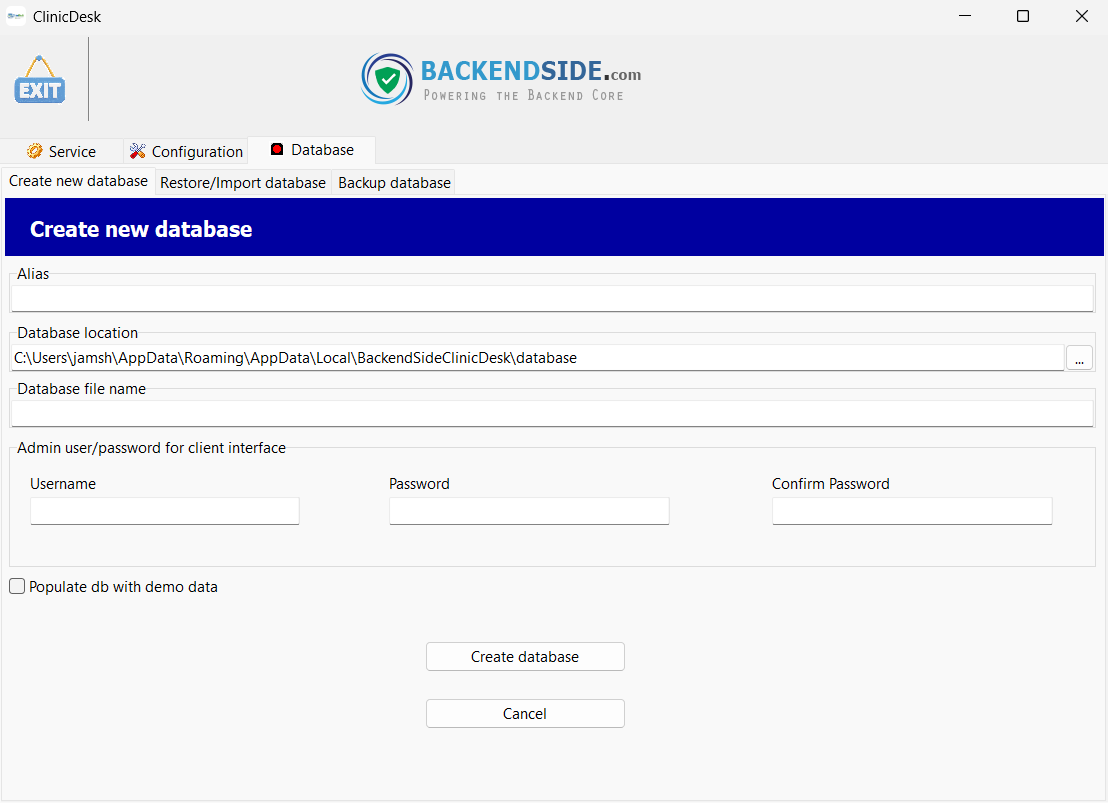Browse for database location with ... button

(x=1079, y=358)
